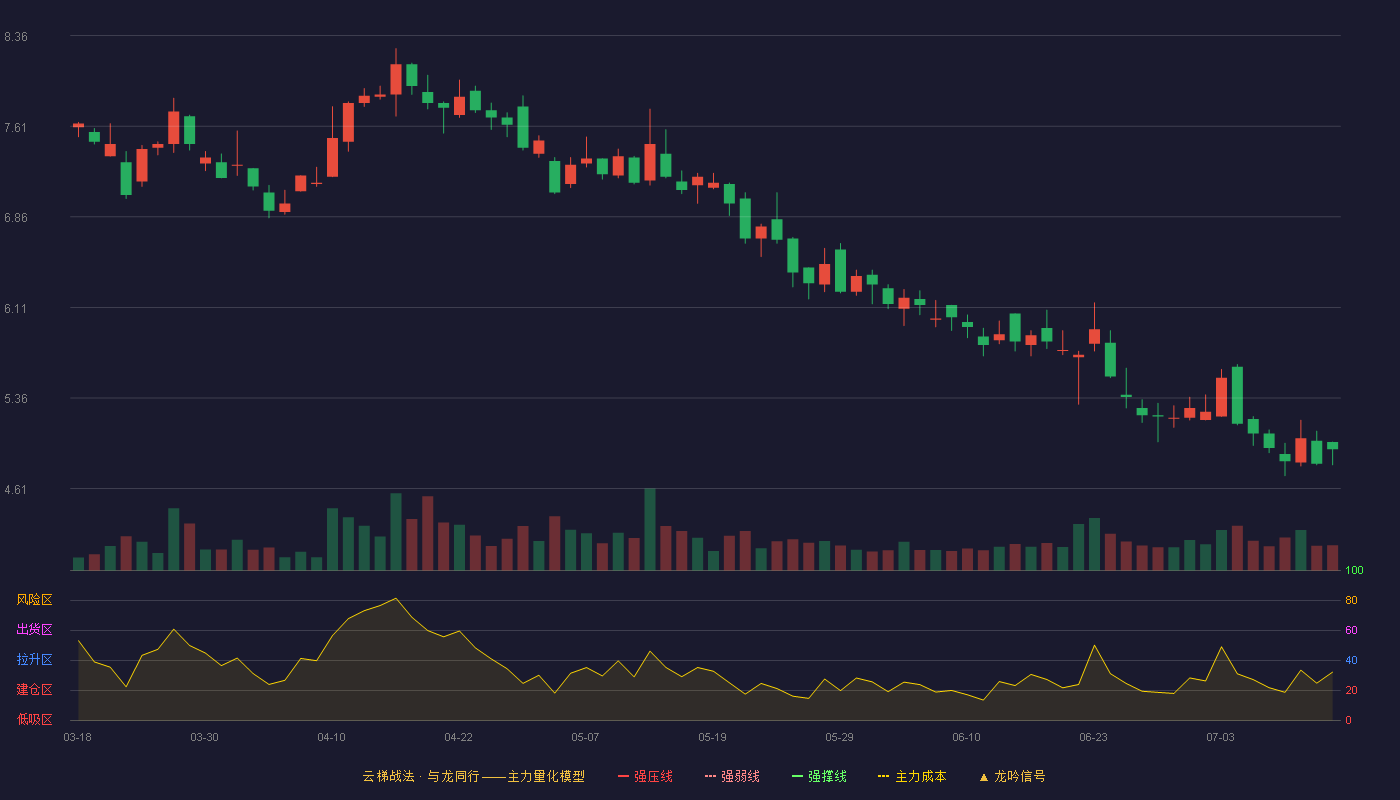Toggle the yellow dashed 主力成本 legend marker
This screenshot has width=1400, height=800.
[x=884, y=776]
